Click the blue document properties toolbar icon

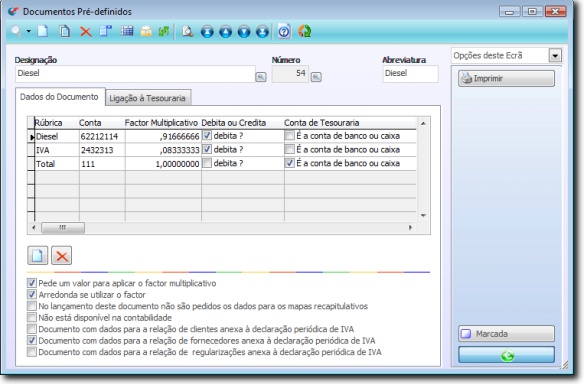click(x=106, y=31)
